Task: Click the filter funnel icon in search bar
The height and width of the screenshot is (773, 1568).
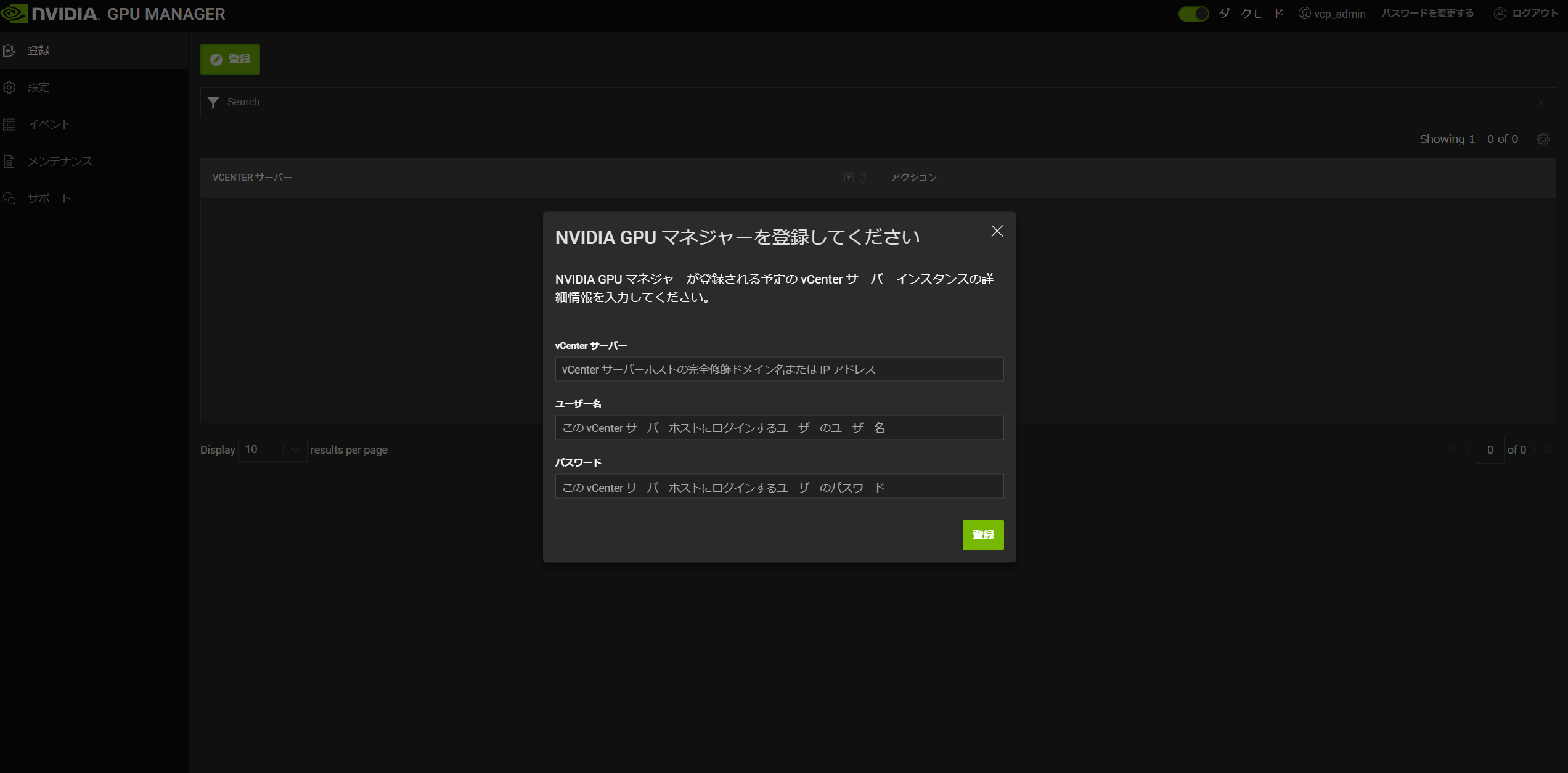Action: coord(213,102)
